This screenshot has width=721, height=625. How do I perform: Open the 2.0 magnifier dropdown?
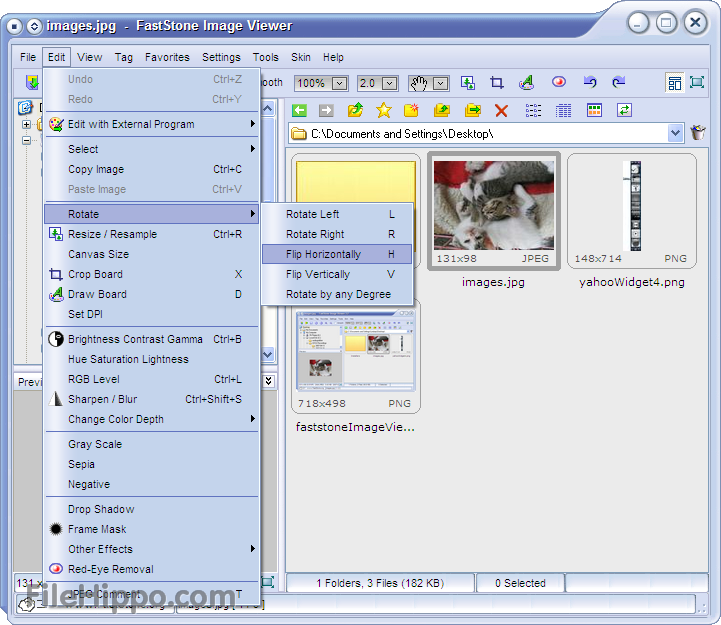point(389,84)
